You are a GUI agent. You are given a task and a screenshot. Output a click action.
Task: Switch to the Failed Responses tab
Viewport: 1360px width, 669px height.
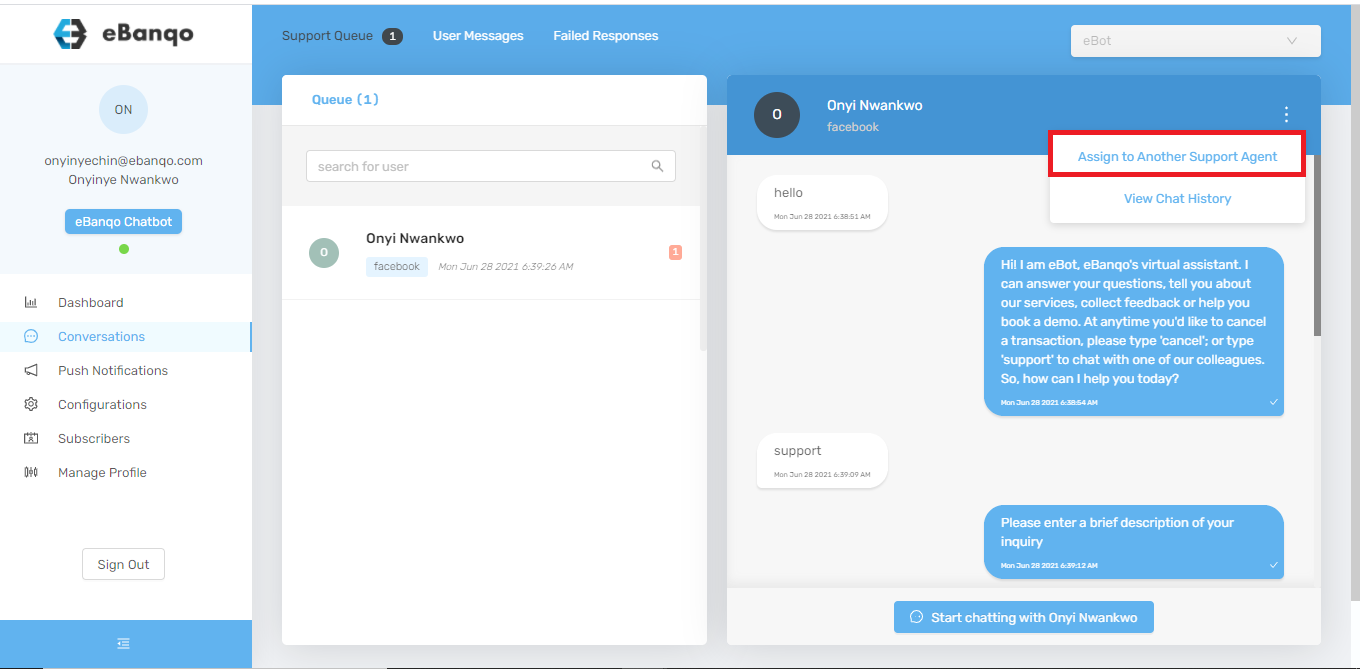(606, 36)
